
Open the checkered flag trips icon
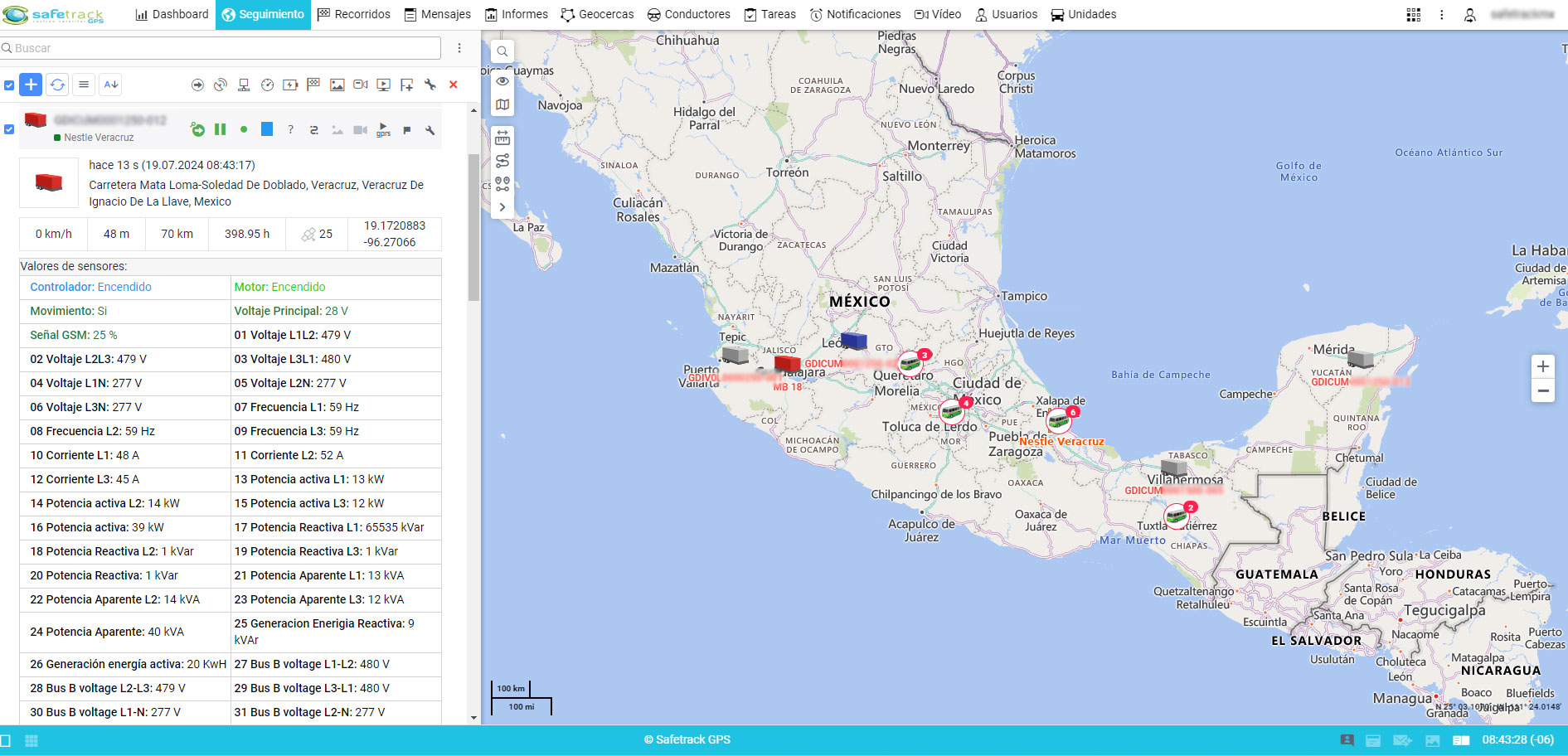pyautogui.click(x=313, y=85)
